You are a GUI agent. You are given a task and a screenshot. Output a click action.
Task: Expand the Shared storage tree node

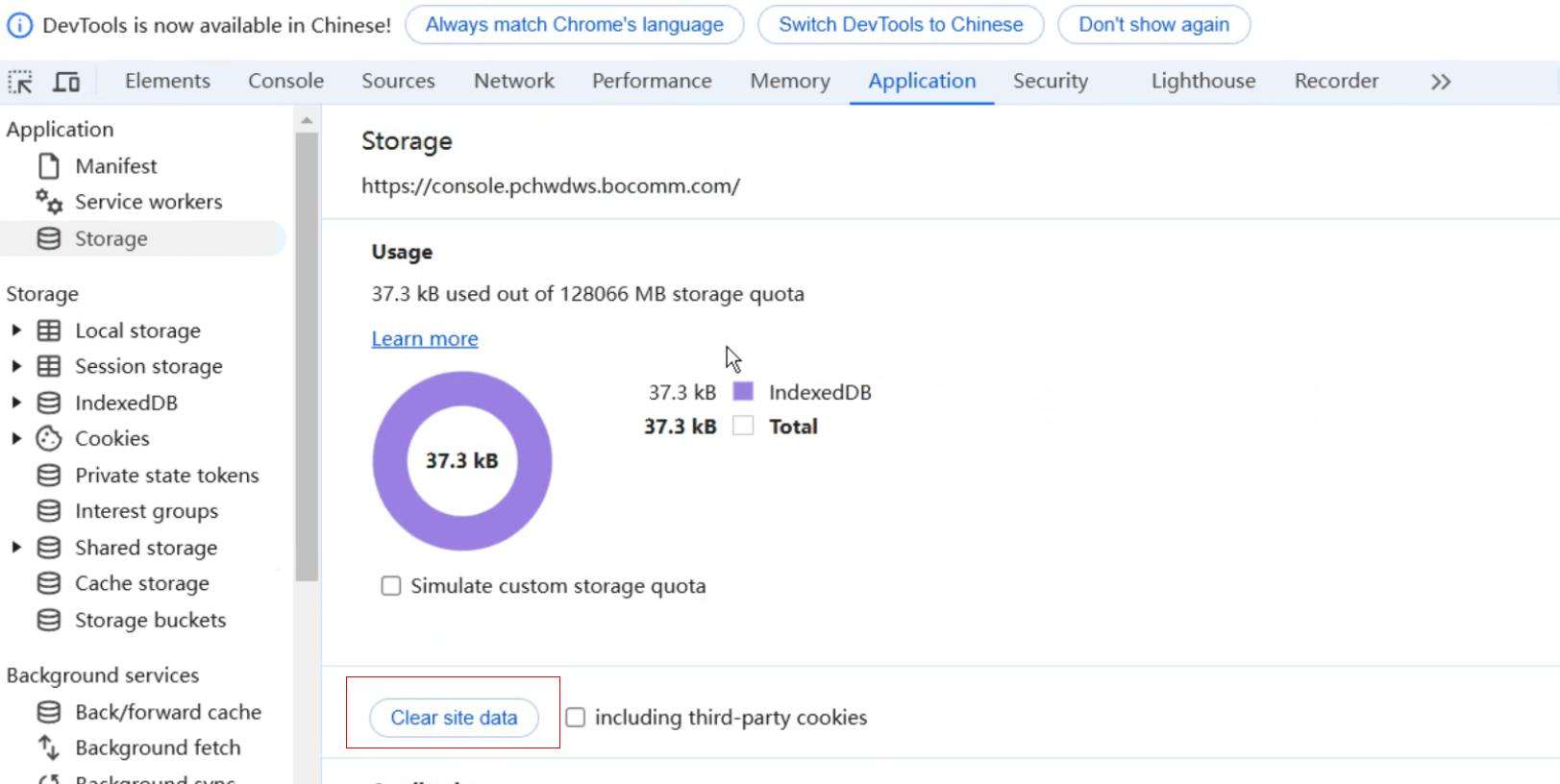pyautogui.click(x=16, y=548)
